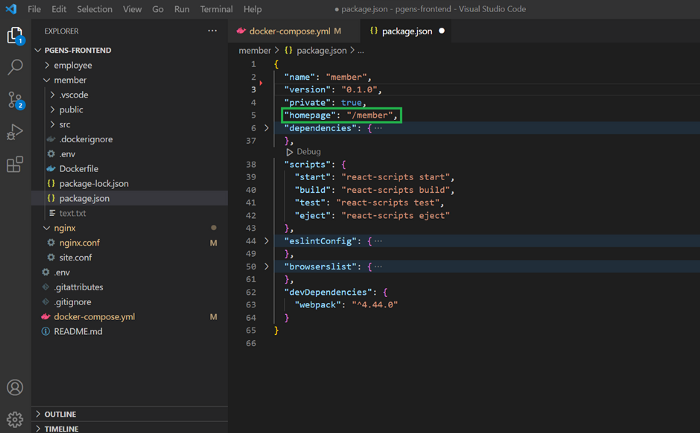
Task: Open text.txt in the explorer
Action: pos(72,213)
